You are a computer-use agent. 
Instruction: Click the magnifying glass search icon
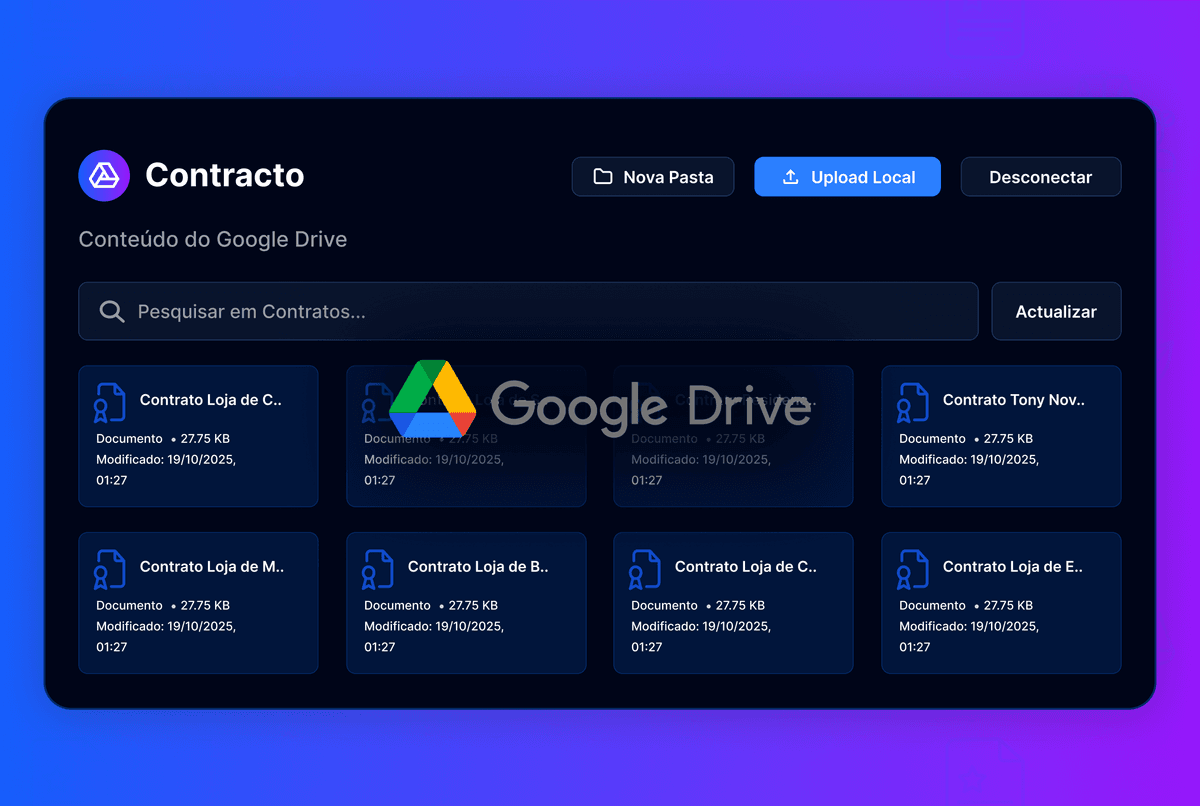point(112,311)
